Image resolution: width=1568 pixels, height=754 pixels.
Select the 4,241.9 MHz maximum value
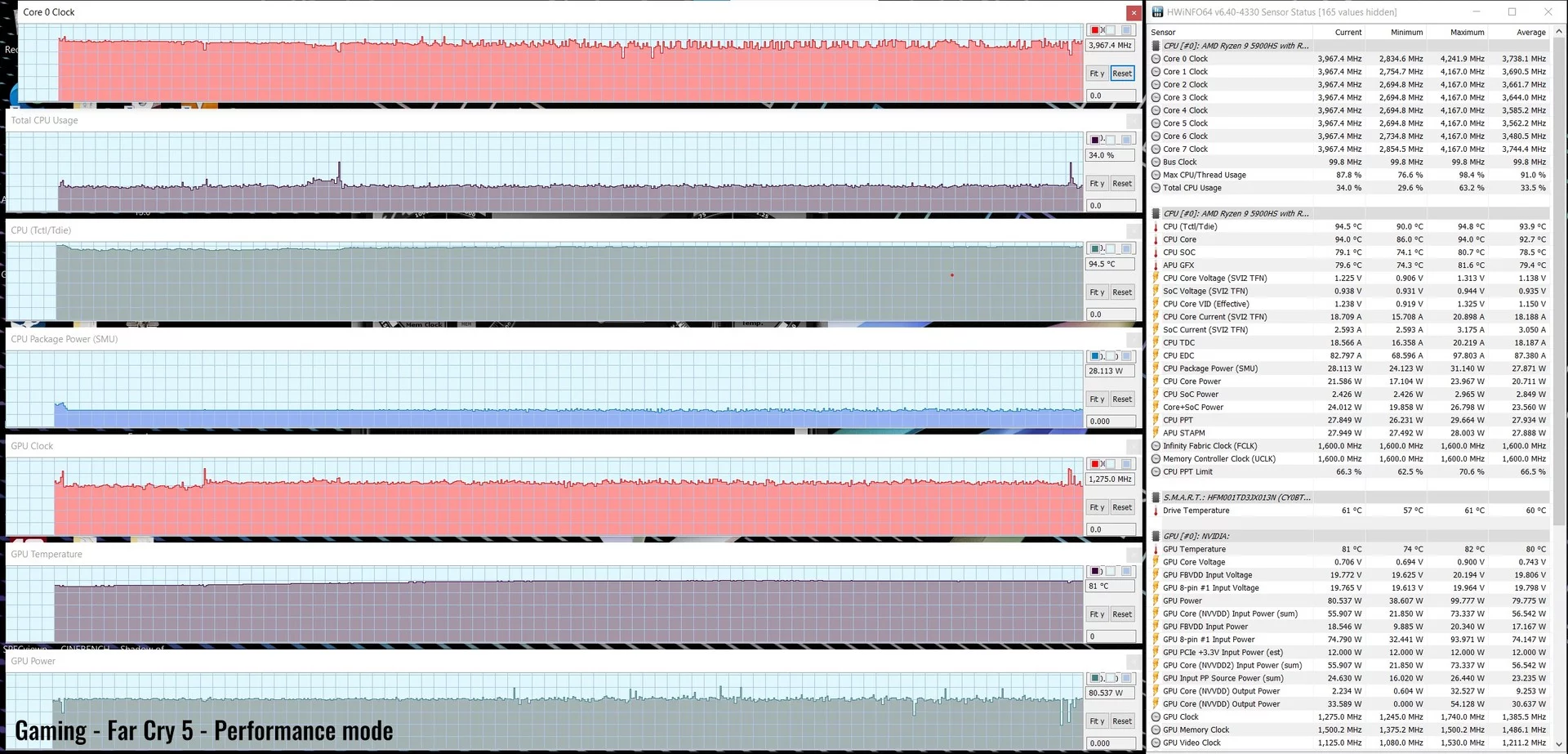click(x=1462, y=59)
